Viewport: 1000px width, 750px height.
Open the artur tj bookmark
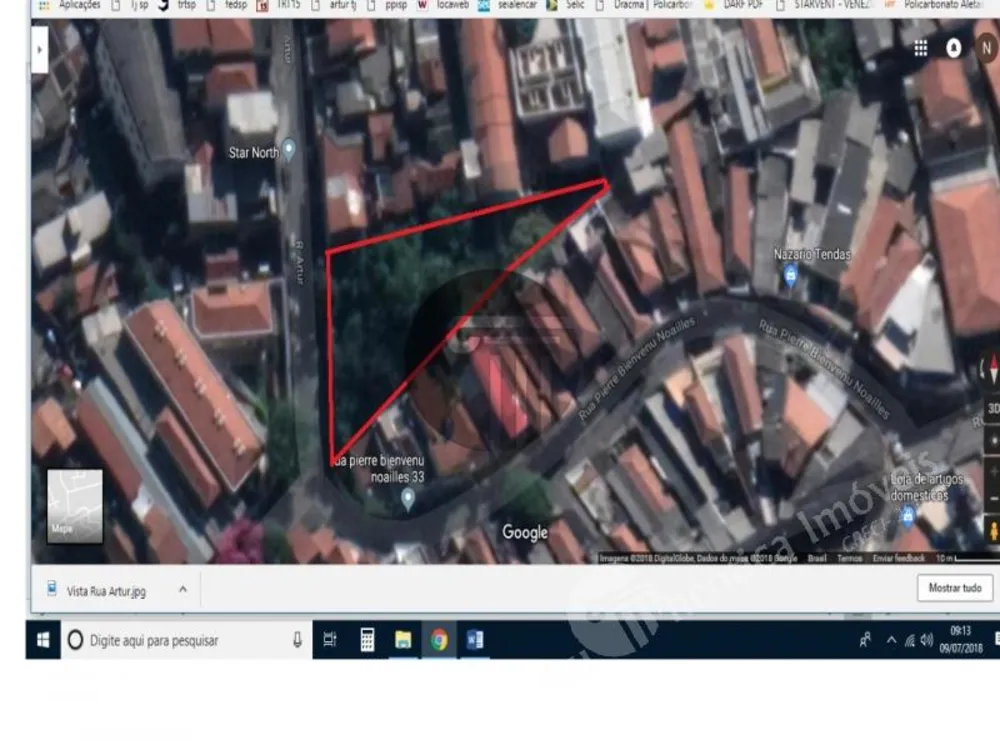click(334, 5)
